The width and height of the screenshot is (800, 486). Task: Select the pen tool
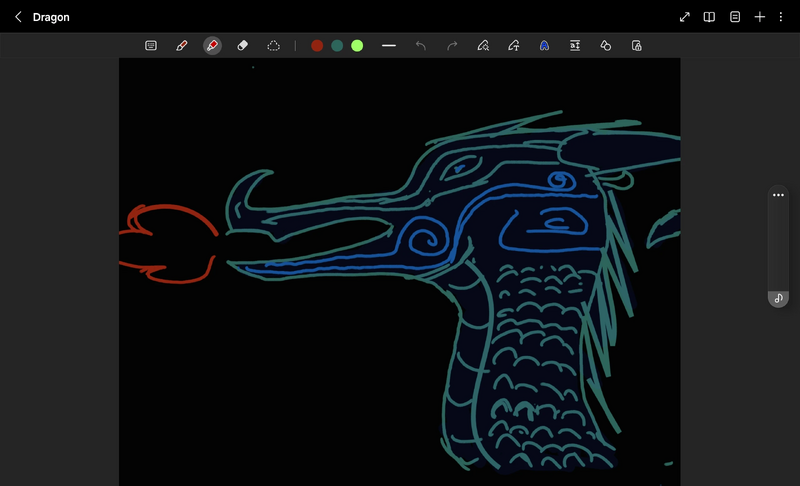181,46
